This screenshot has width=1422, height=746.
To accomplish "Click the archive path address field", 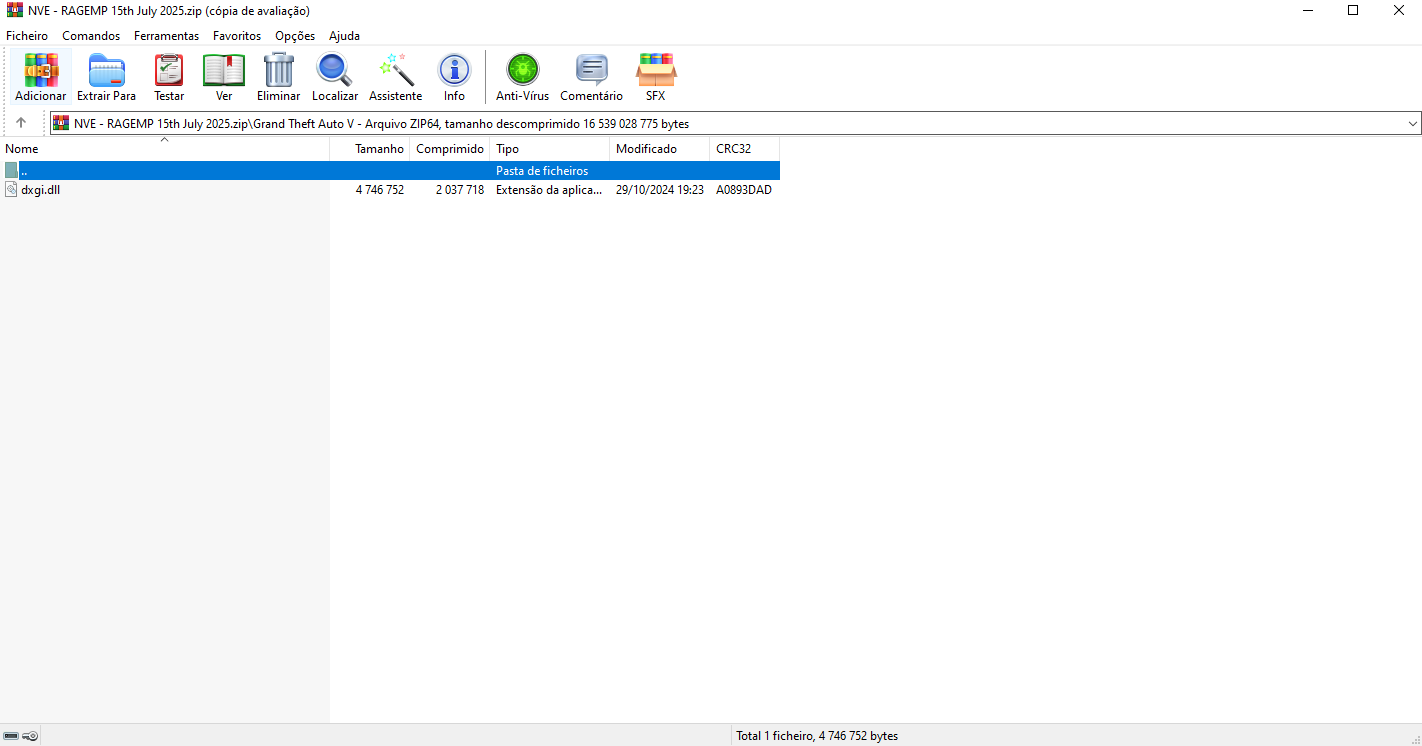I will click(736, 123).
